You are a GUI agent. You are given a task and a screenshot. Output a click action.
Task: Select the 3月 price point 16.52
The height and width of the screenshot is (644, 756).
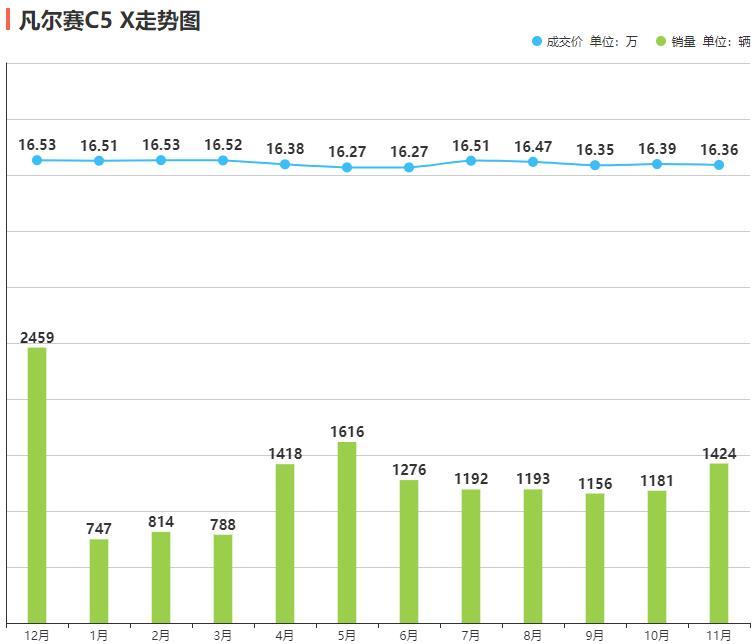(223, 160)
